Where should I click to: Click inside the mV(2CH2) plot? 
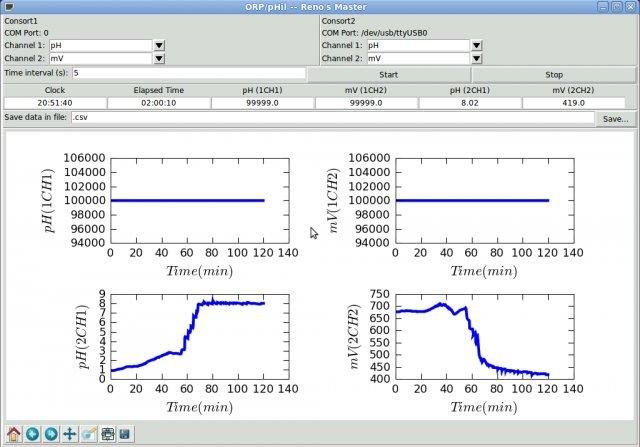[x=485, y=336]
